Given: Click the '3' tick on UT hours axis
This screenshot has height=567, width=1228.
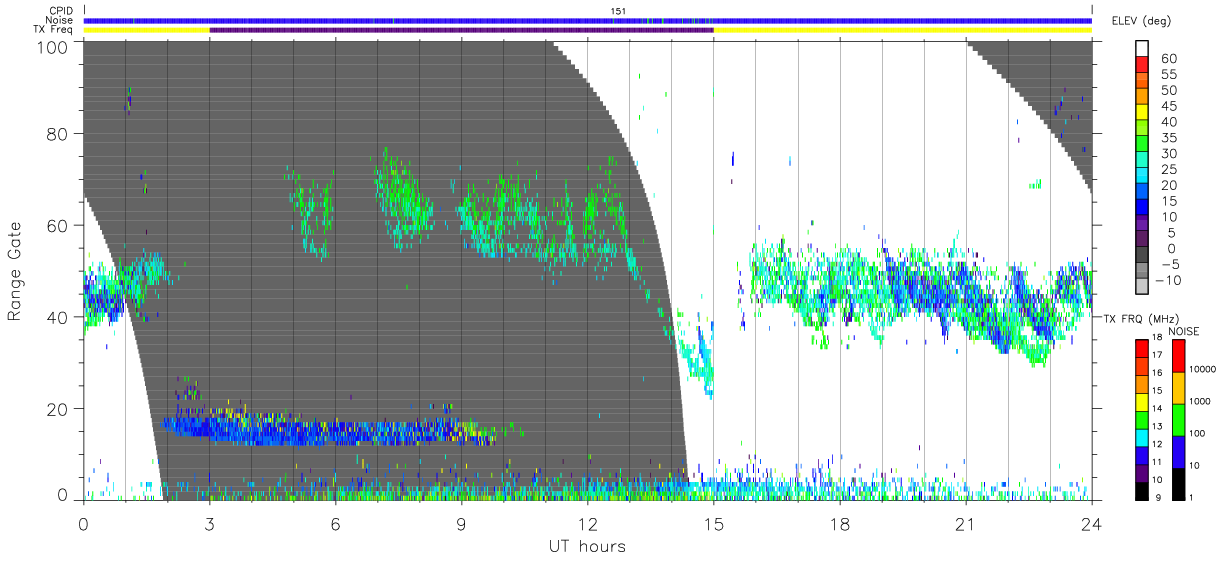Looking at the screenshot, I should point(209,522).
